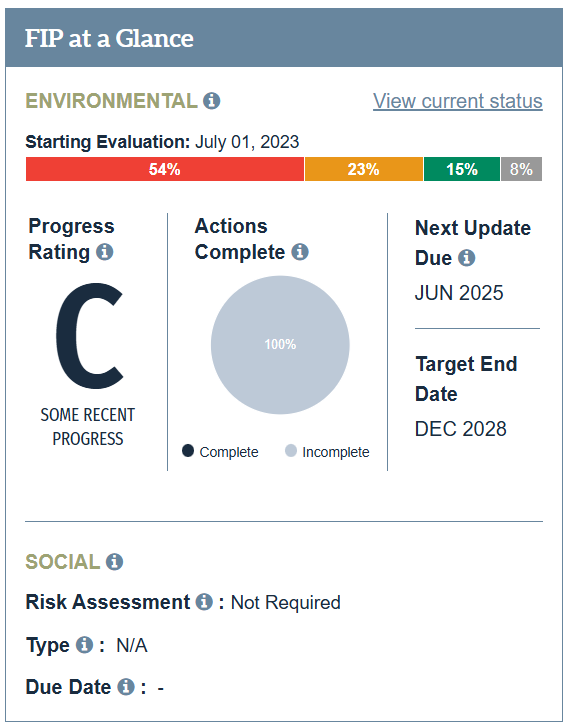Click the Environmental info icon

point(211,101)
